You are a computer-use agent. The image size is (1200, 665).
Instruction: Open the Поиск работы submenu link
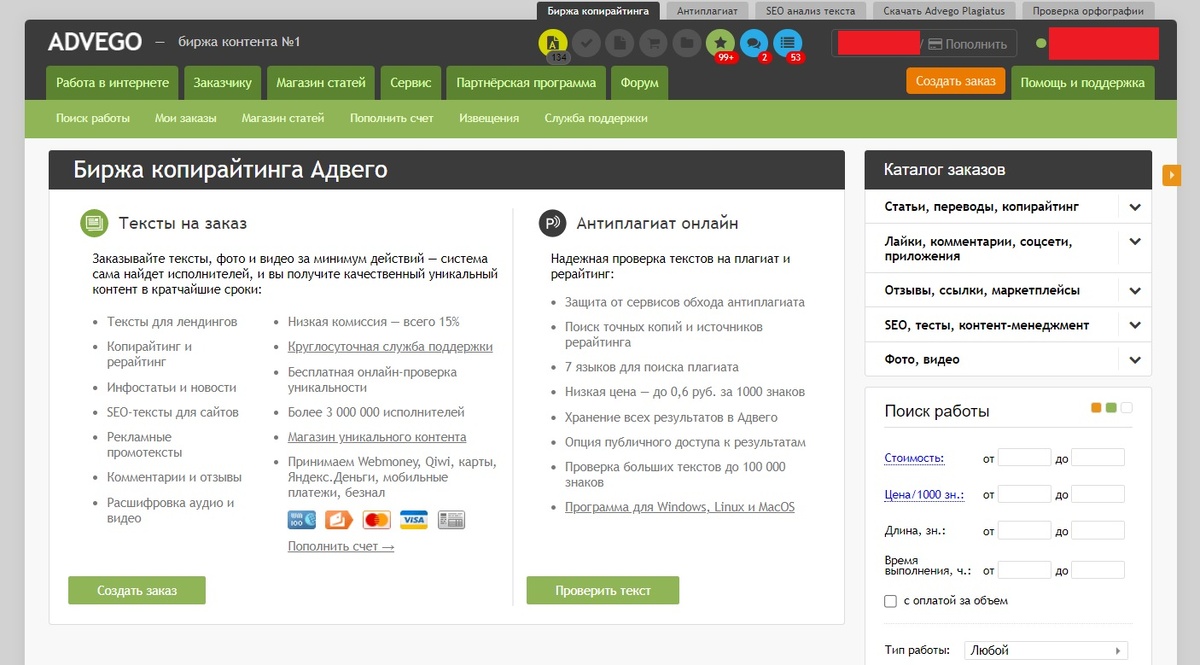93,118
